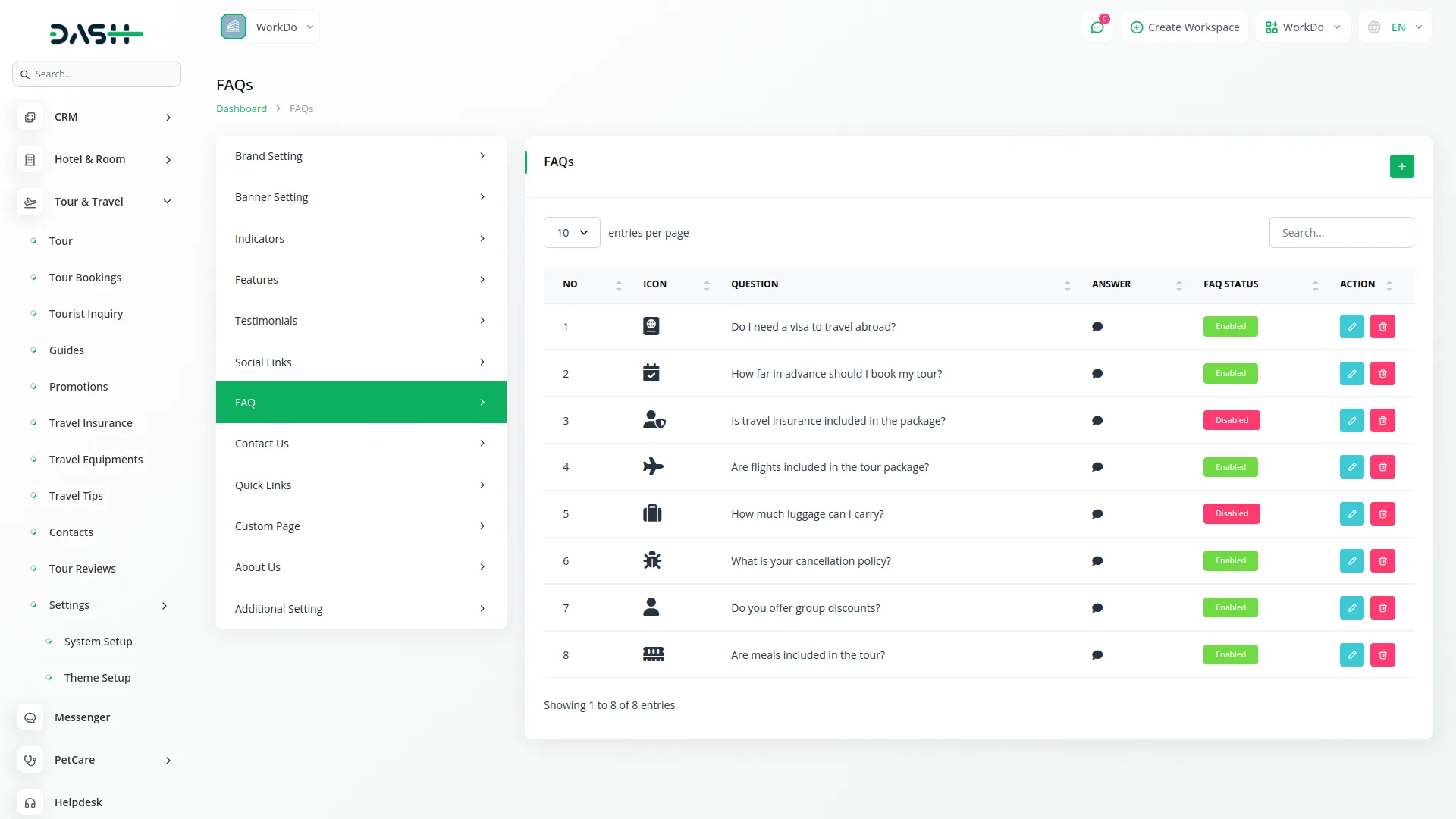Viewport: 1456px width, 819px height.
Task: View answer for flights included question
Action: (x=1097, y=467)
